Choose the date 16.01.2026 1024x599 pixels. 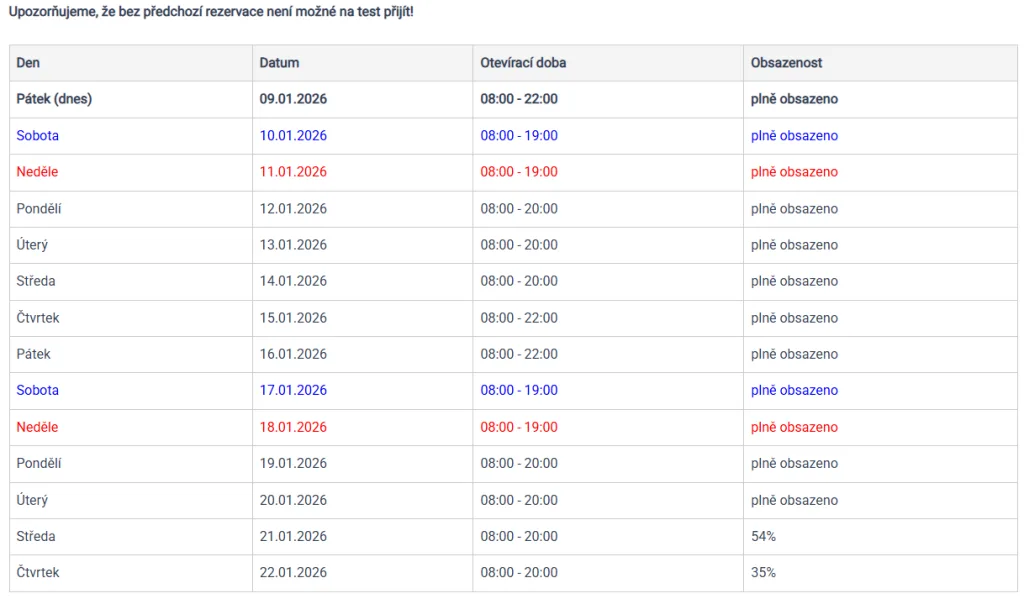(293, 354)
